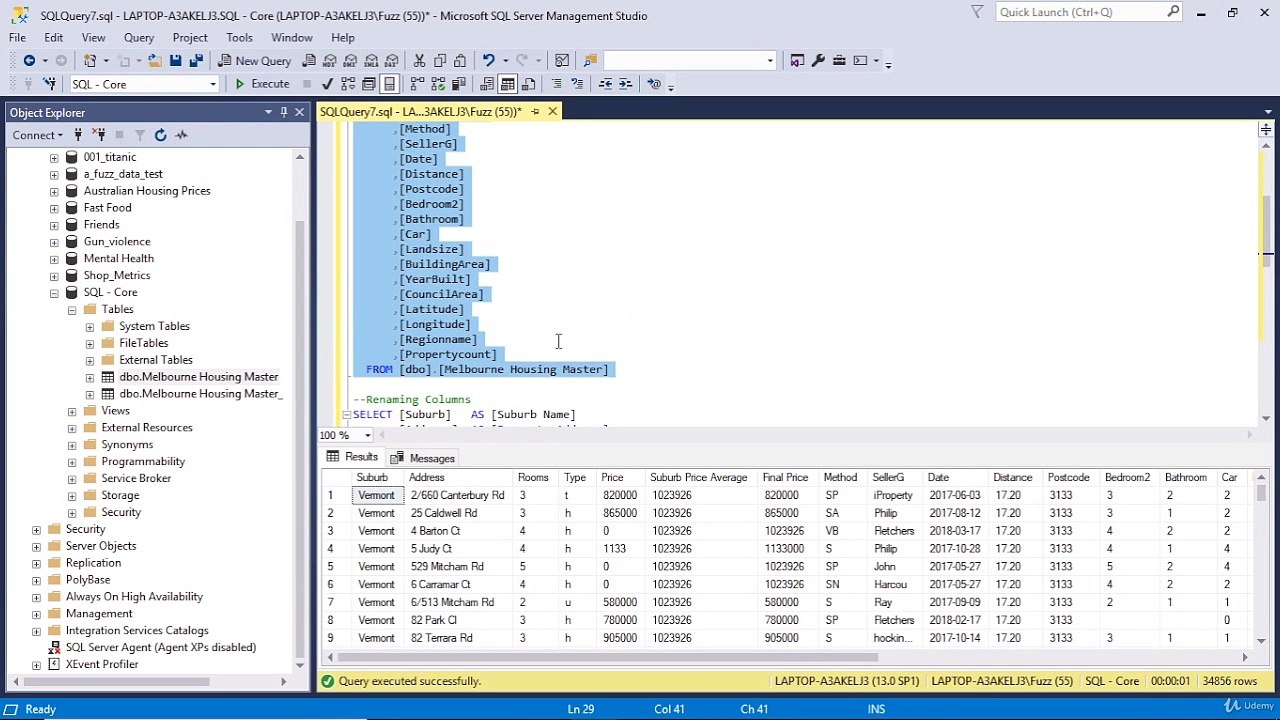
Task: Expand the Views folder node
Action: click(72, 411)
